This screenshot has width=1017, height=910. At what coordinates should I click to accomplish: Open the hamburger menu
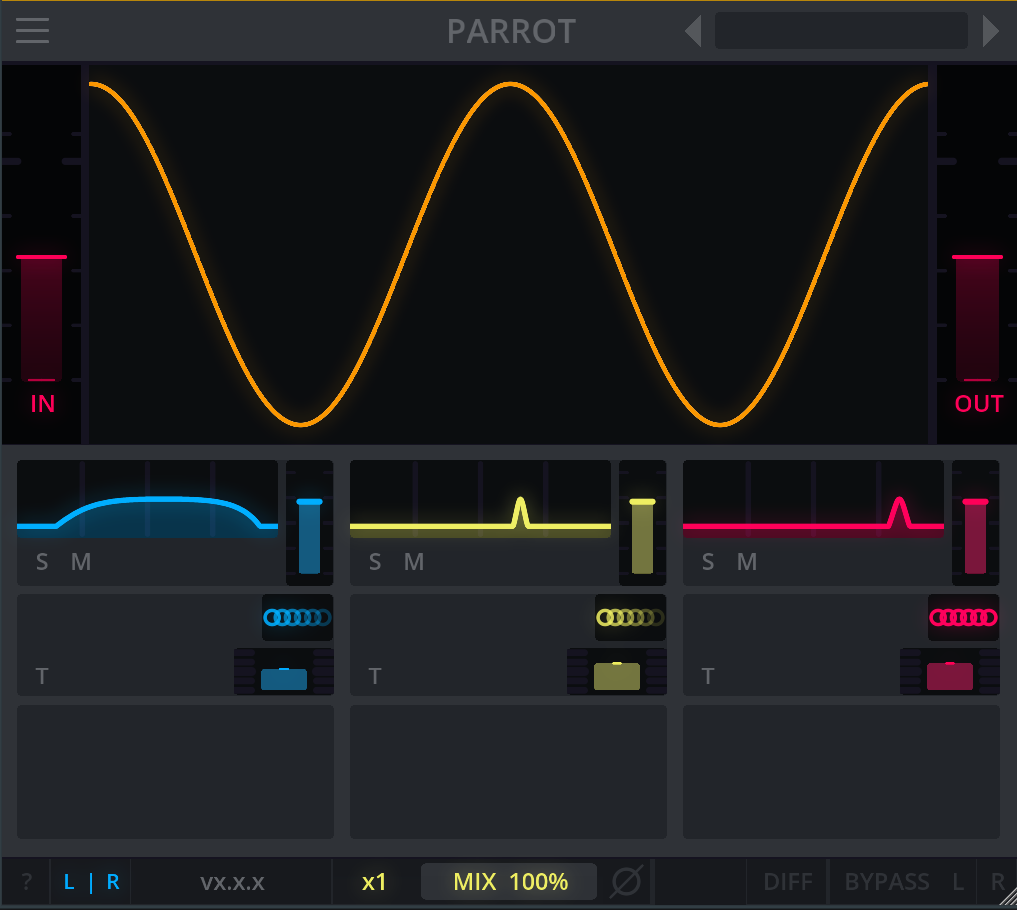(32, 30)
